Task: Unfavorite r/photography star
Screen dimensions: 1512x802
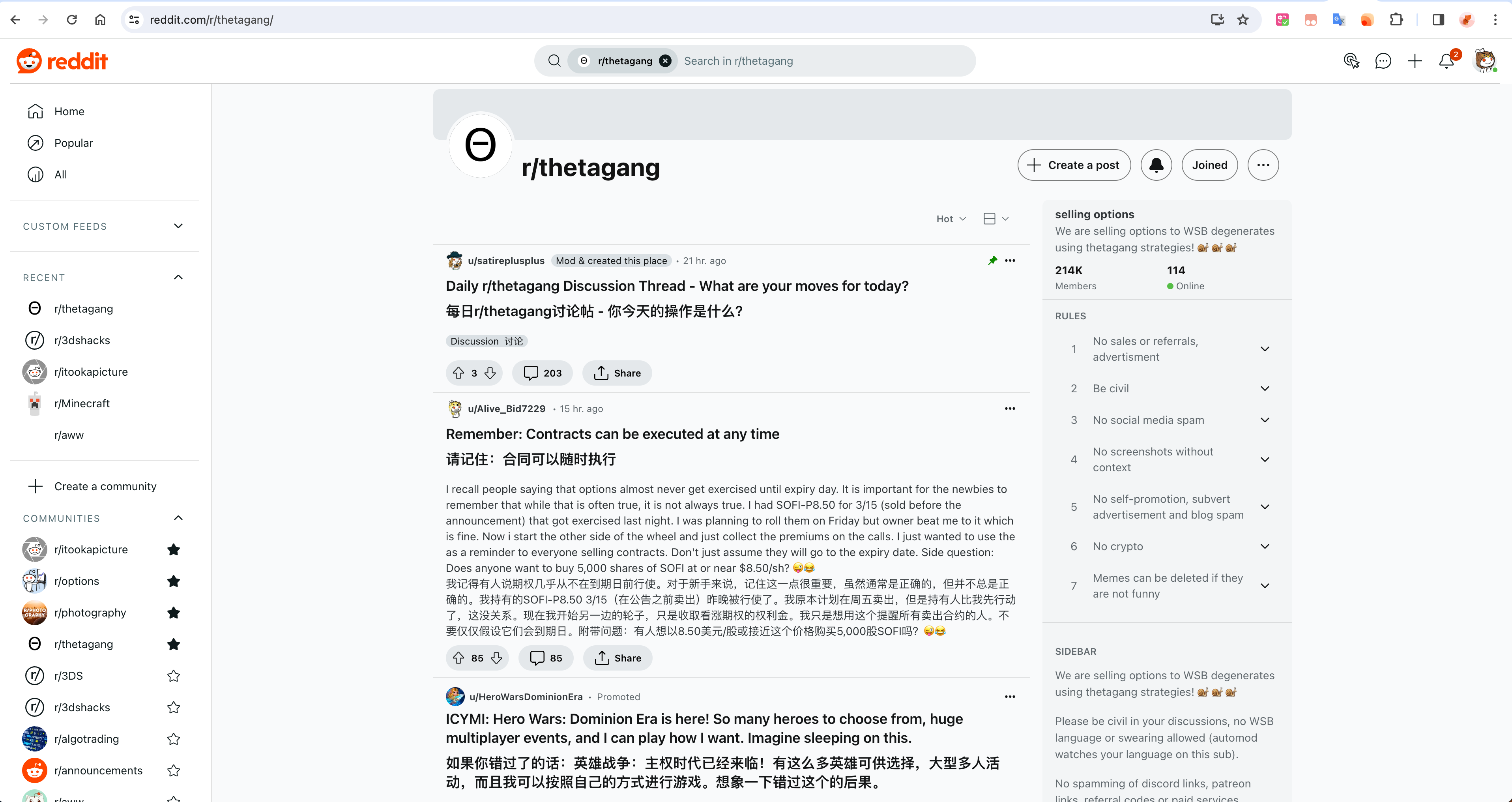Action: click(x=173, y=613)
